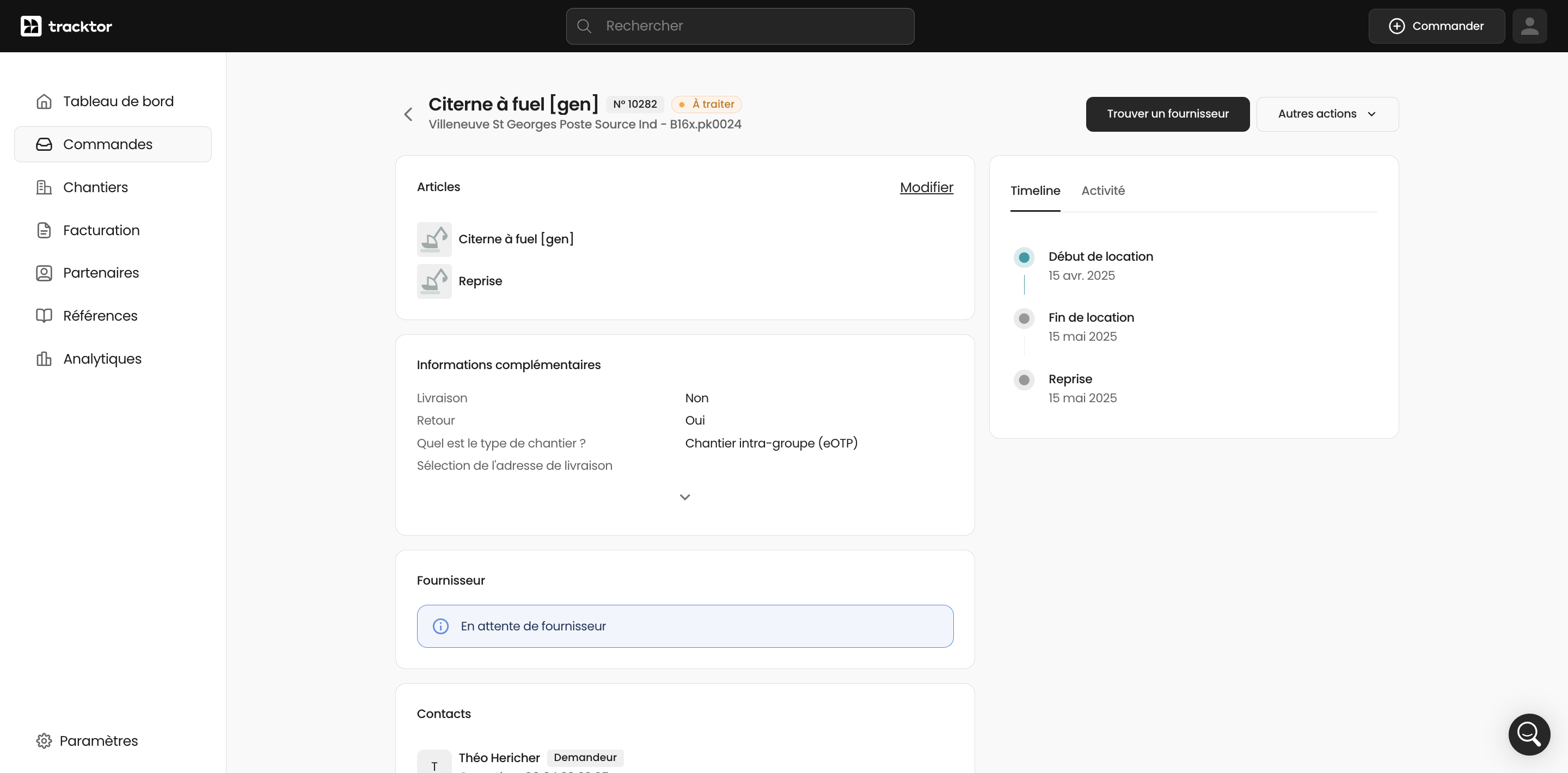Open Analytiques menu item
Image resolution: width=1568 pixels, height=773 pixels.
pyautogui.click(x=113, y=359)
